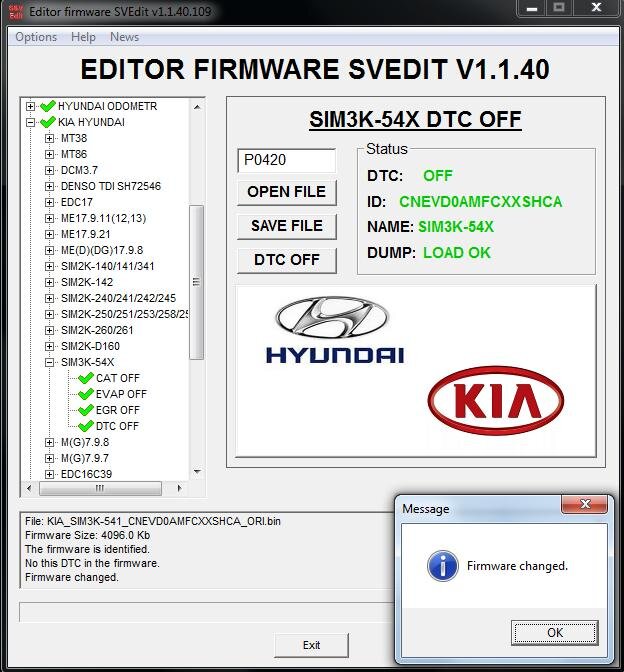
Task: Click the Hyundai logo image
Action: pyautogui.click(x=334, y=330)
